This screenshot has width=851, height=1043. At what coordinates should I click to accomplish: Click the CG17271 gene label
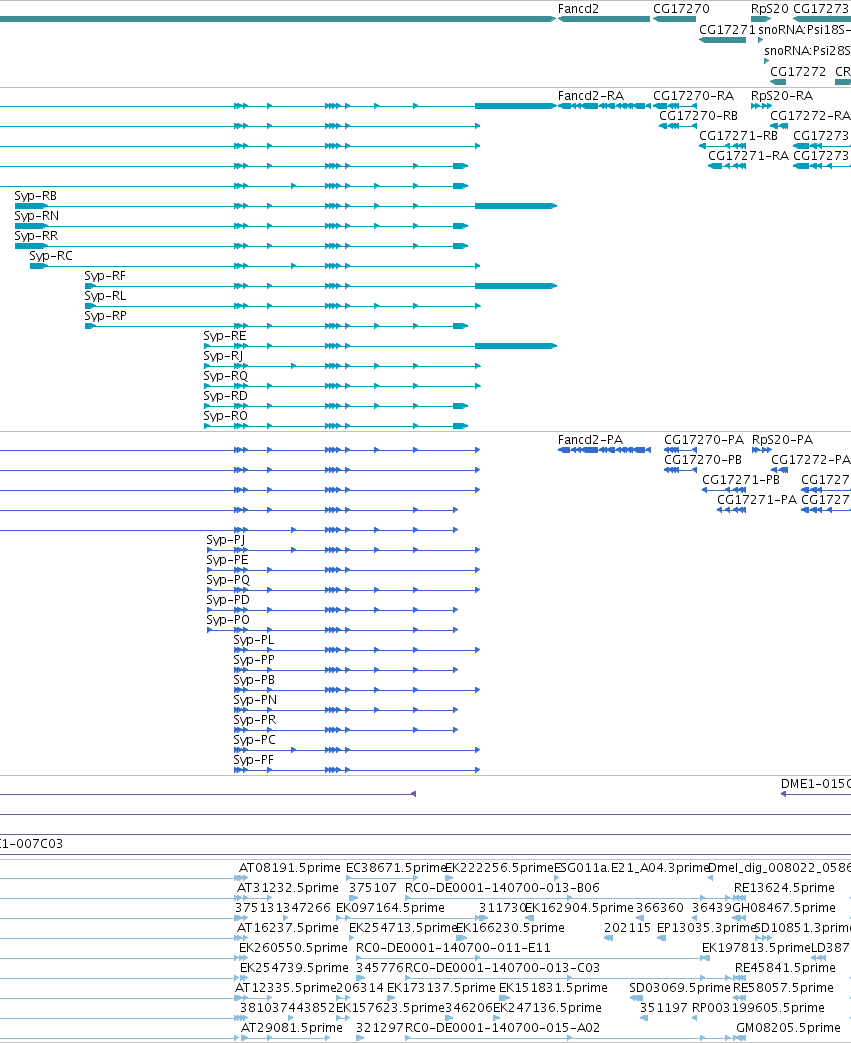[727, 30]
